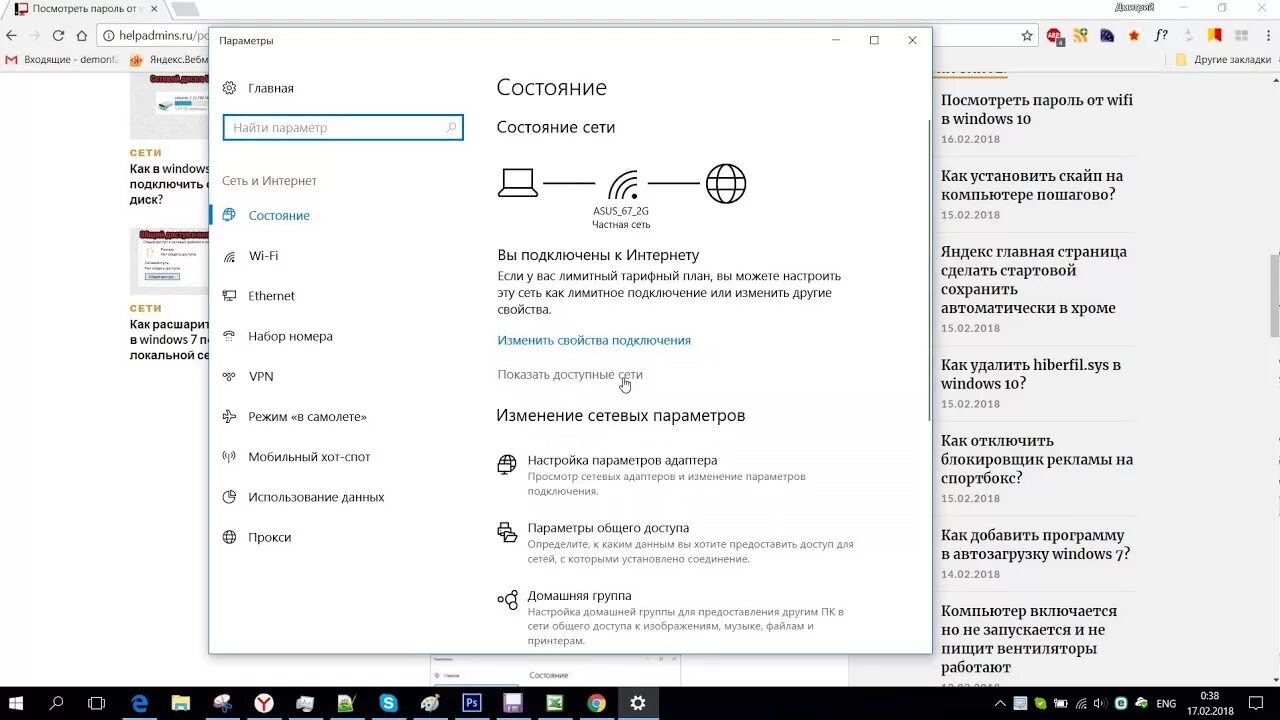The width and height of the screenshot is (1280, 720).
Task: Open Task View on taskbar
Action: (x=97, y=703)
